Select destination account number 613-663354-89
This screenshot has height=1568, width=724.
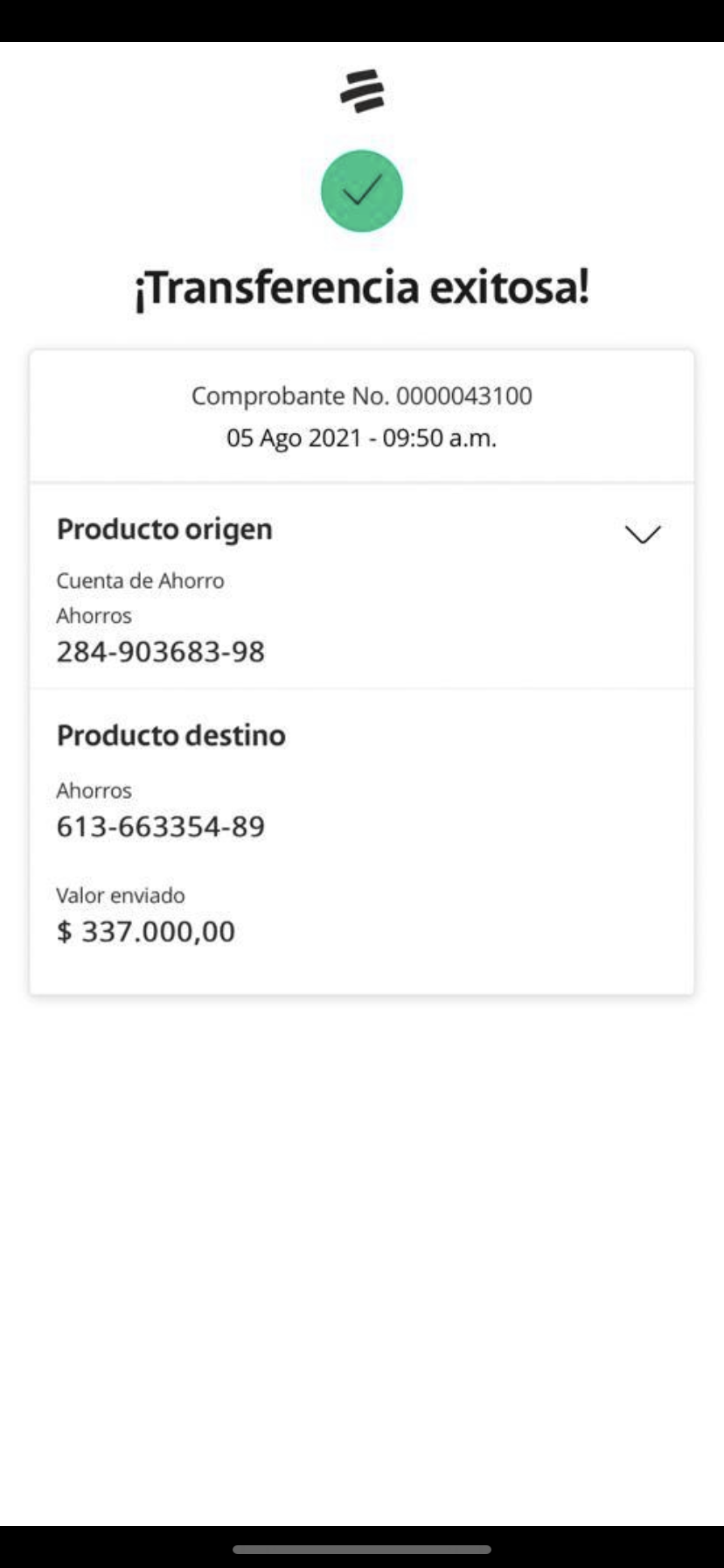pyautogui.click(x=160, y=827)
